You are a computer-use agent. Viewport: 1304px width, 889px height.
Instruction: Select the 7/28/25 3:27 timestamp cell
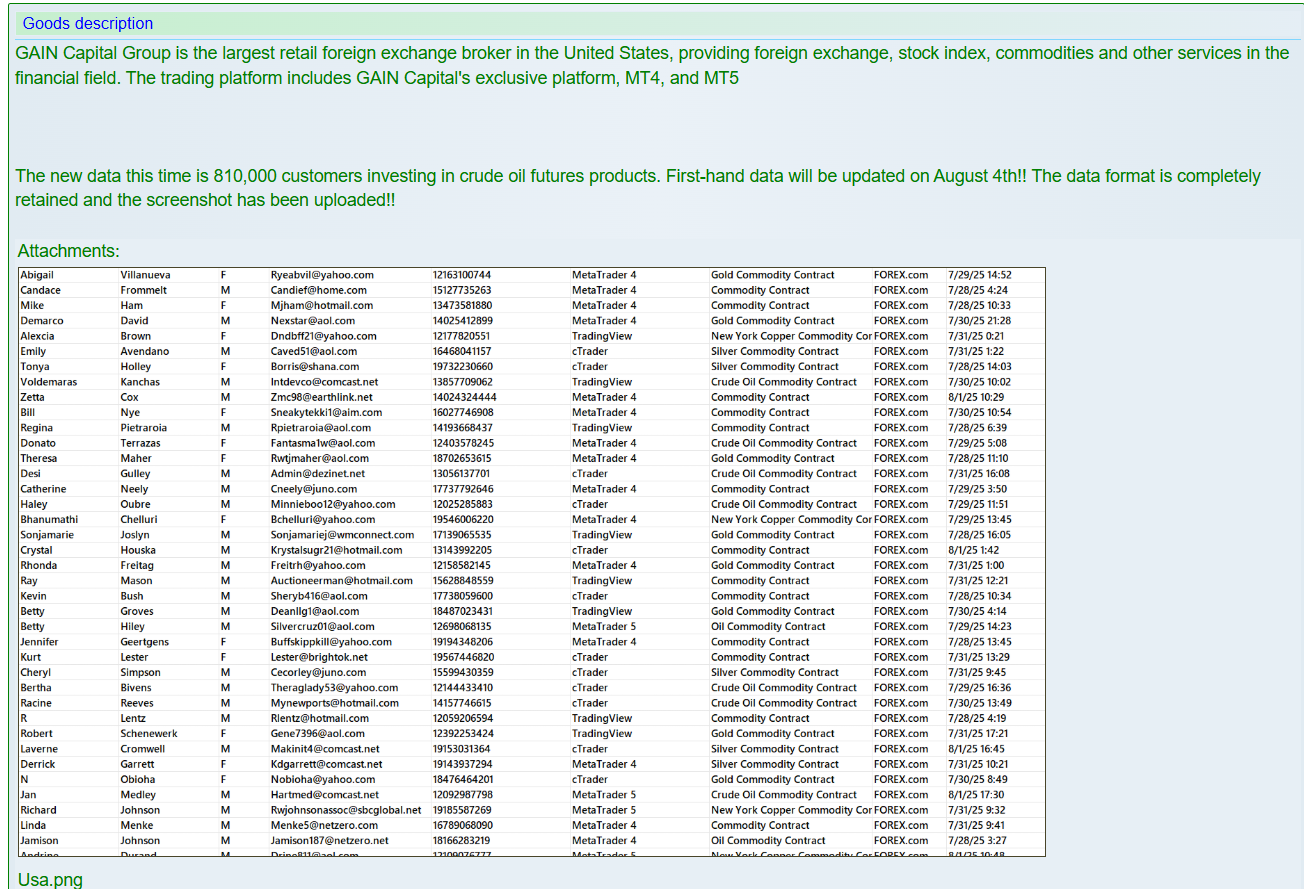[x=976, y=841]
